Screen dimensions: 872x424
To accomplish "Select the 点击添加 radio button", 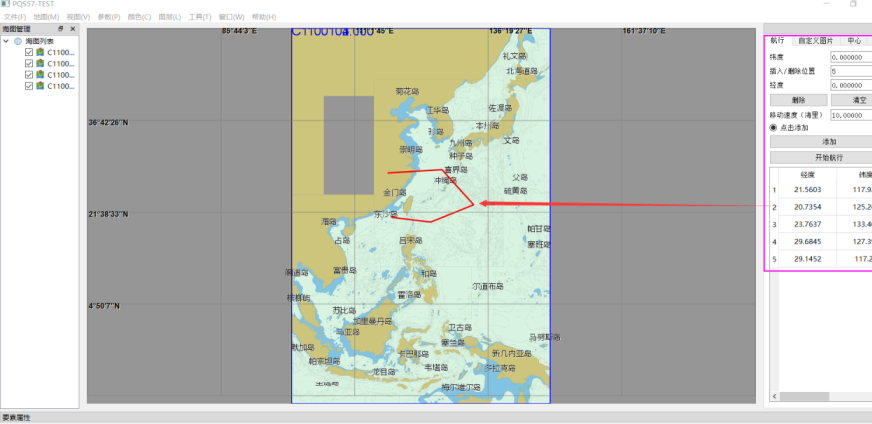I will click(773, 128).
